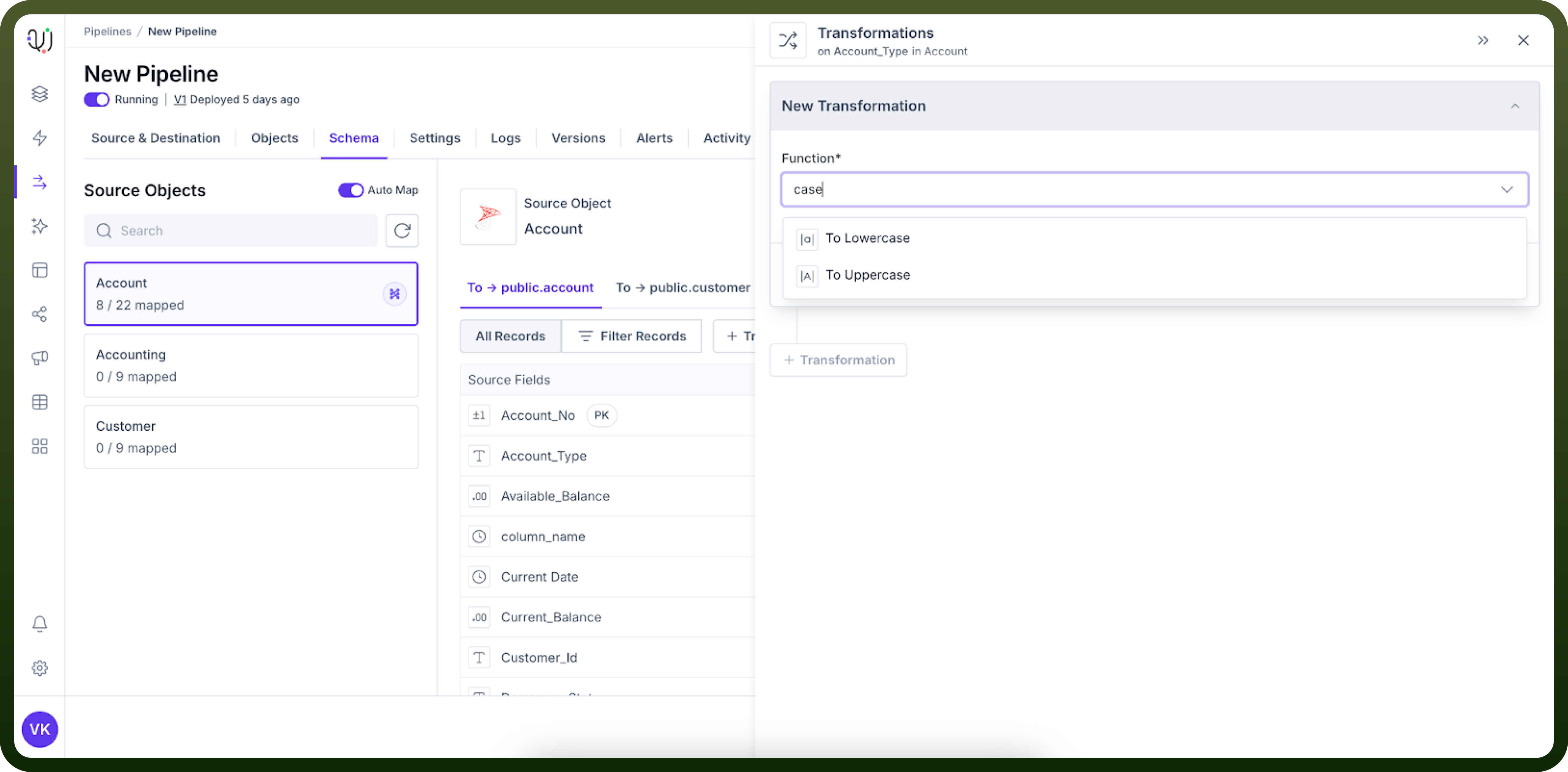1568x772 pixels.
Task: Open the four-squares apps sidebar icon
Action: (39, 446)
